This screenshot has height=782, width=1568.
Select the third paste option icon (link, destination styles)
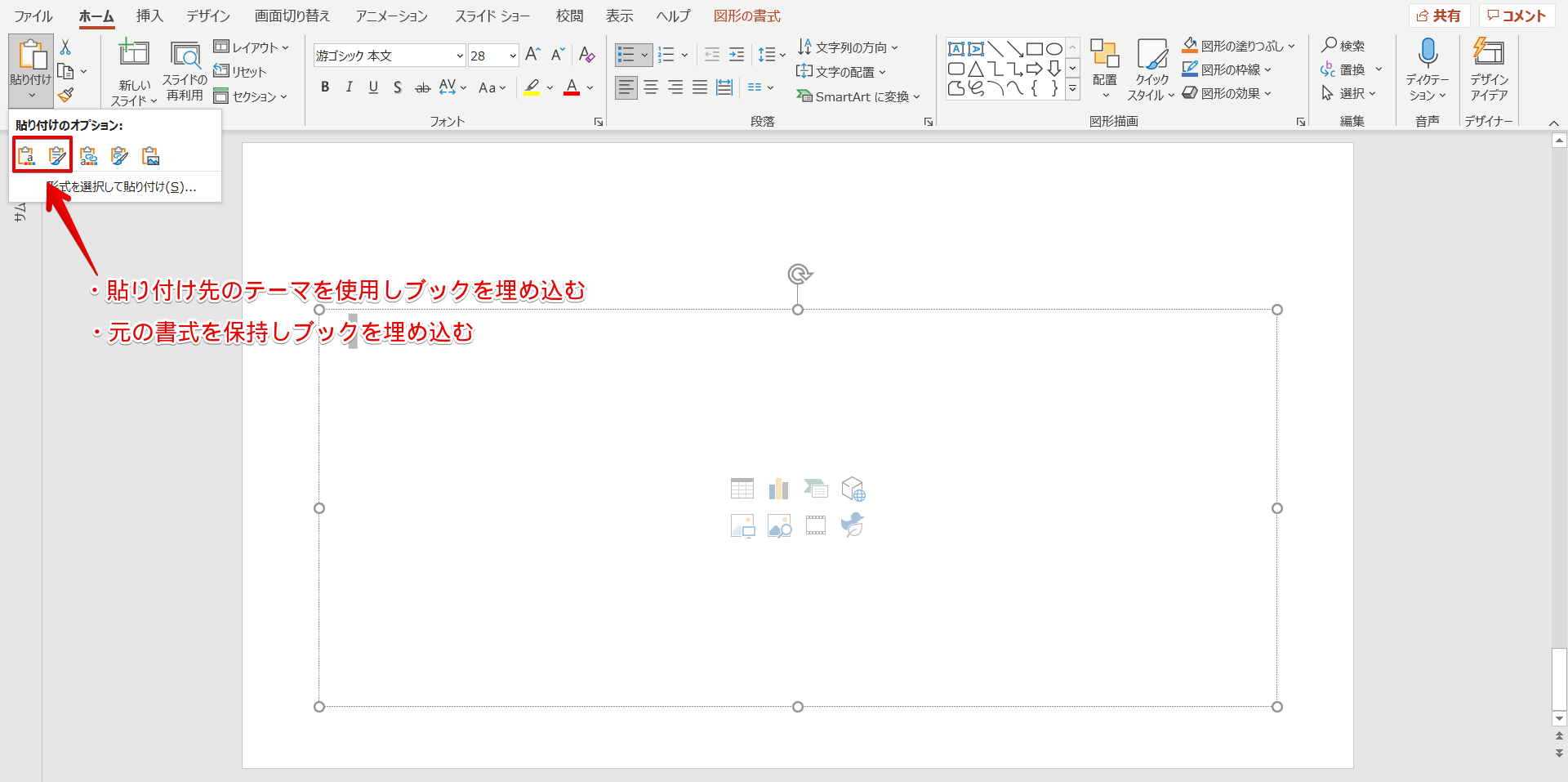coord(88,155)
